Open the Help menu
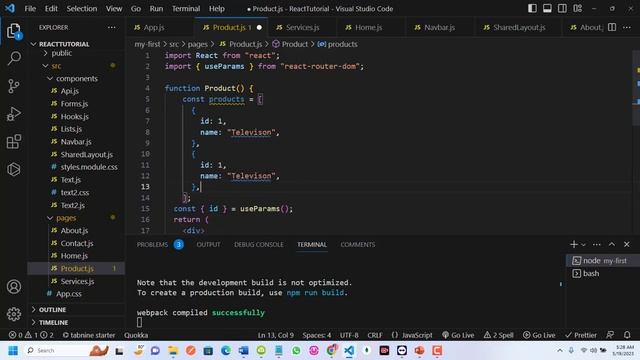Viewport: 640px width, 360px height. point(217,8)
